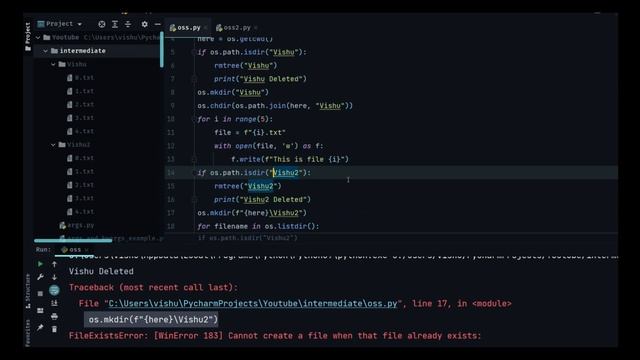640x360 pixels.
Task: Open the Project panel settings gear
Action: 144,24
